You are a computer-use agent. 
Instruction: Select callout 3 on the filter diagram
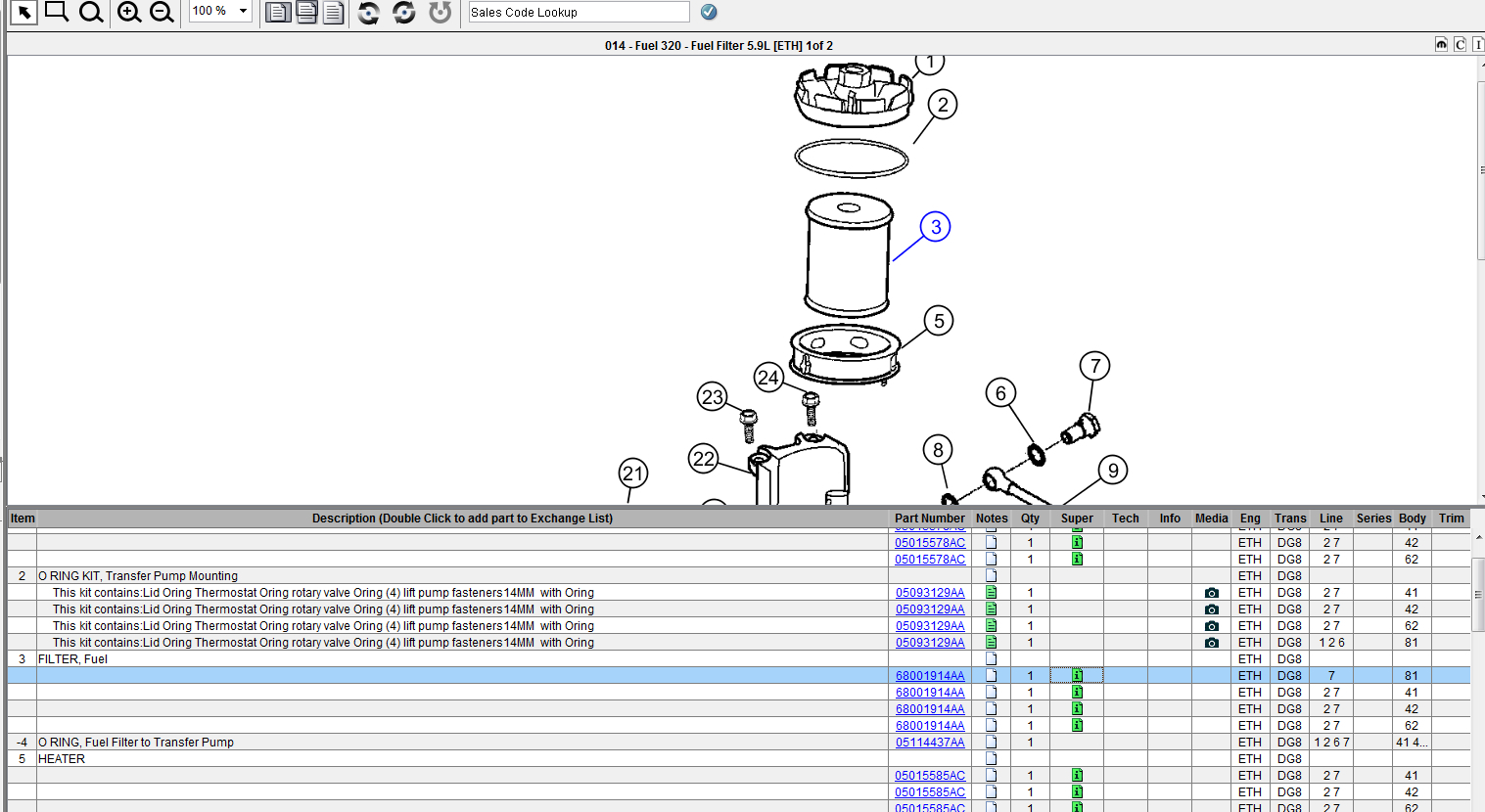(936, 227)
